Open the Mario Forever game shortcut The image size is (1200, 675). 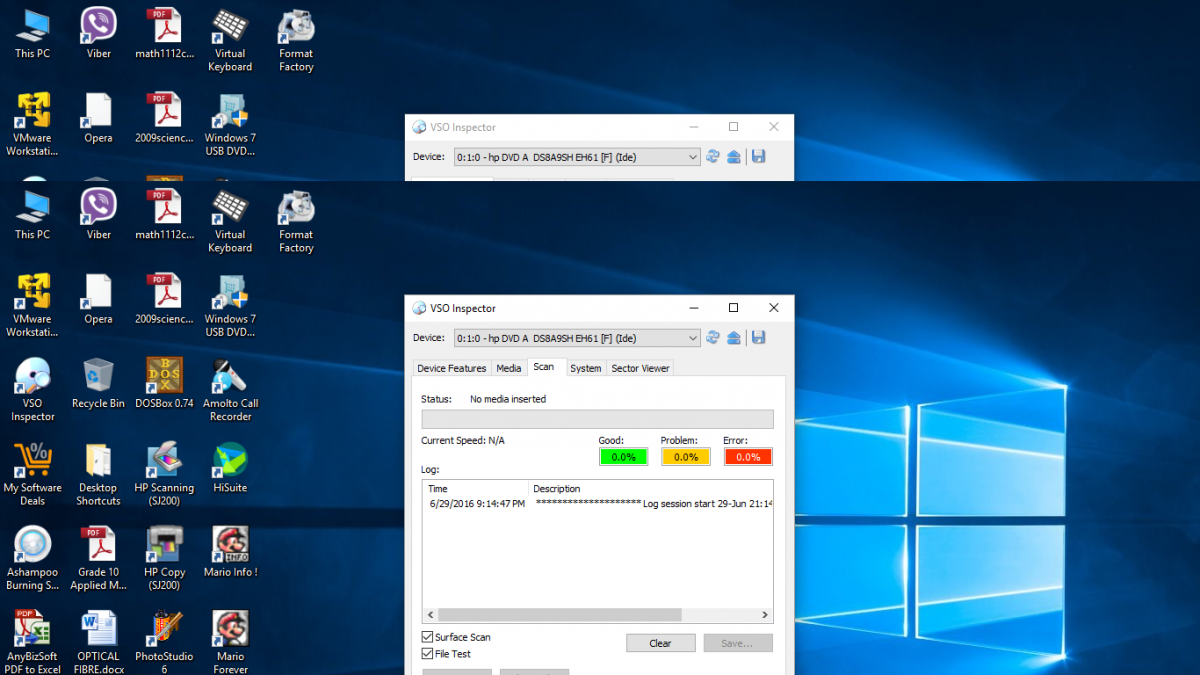click(x=230, y=642)
